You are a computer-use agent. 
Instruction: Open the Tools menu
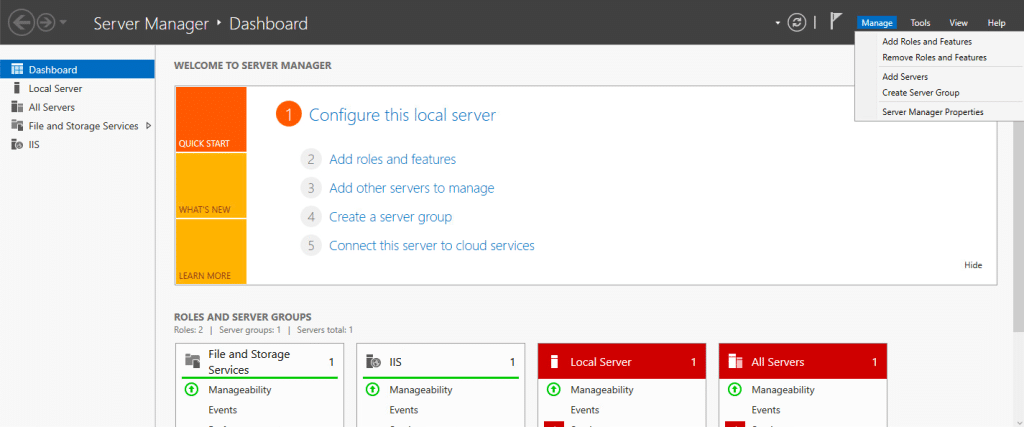point(920,22)
